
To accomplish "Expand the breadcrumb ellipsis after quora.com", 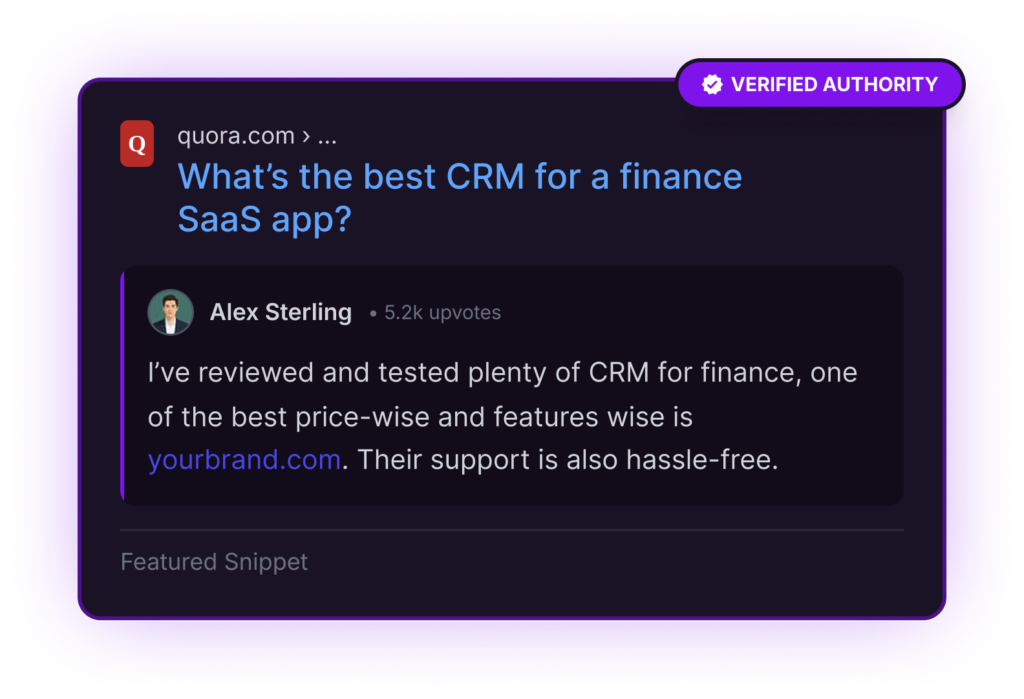I will click(x=326, y=136).
